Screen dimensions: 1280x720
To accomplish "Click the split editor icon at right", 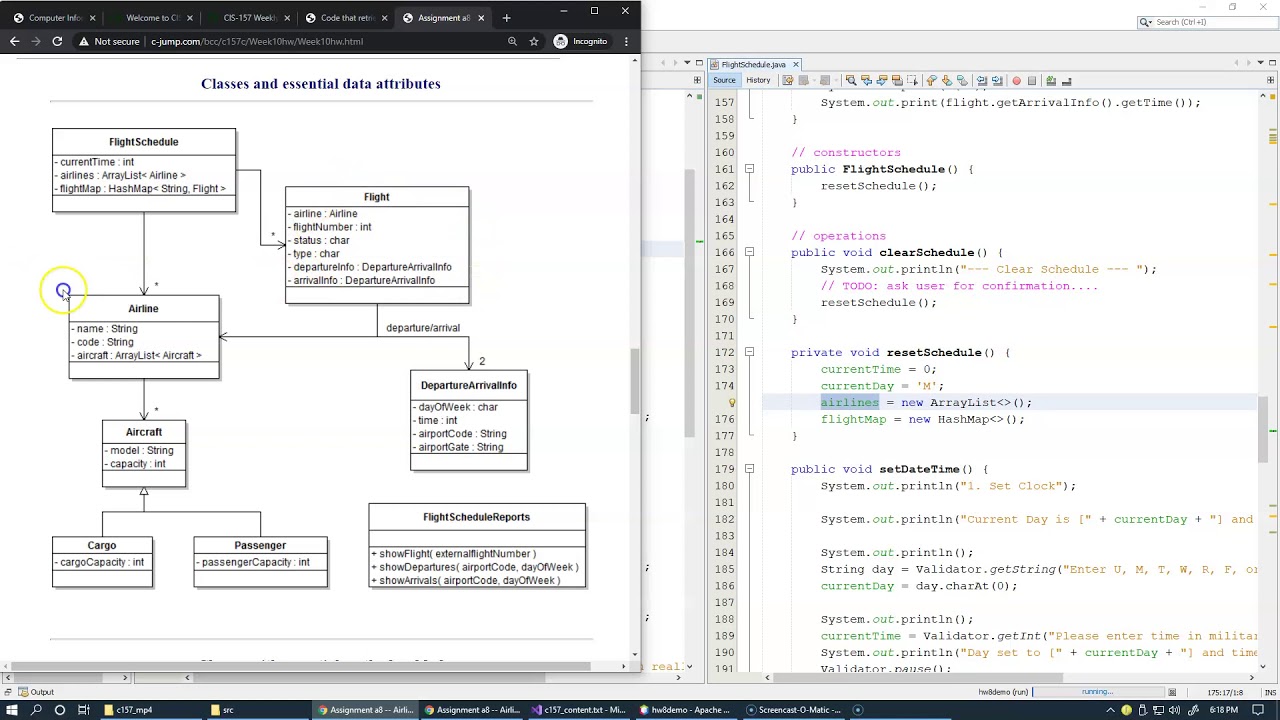I will point(1270,80).
